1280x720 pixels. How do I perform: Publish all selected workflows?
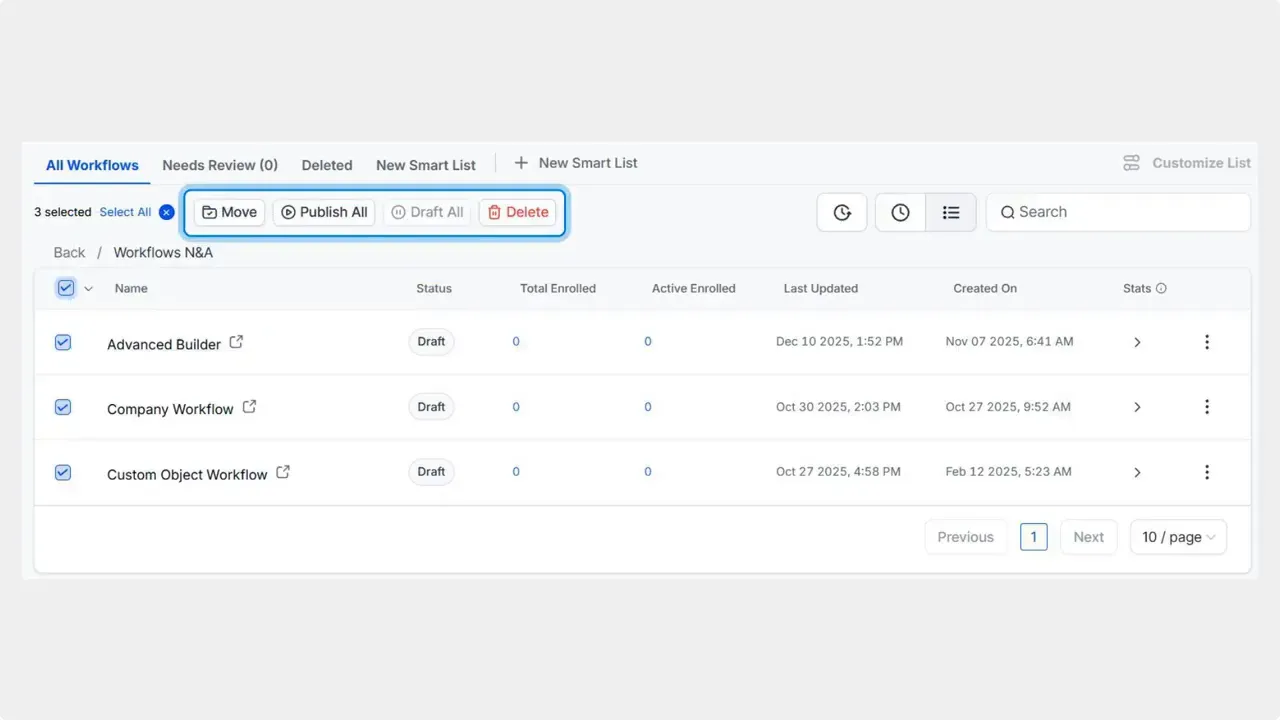(324, 212)
